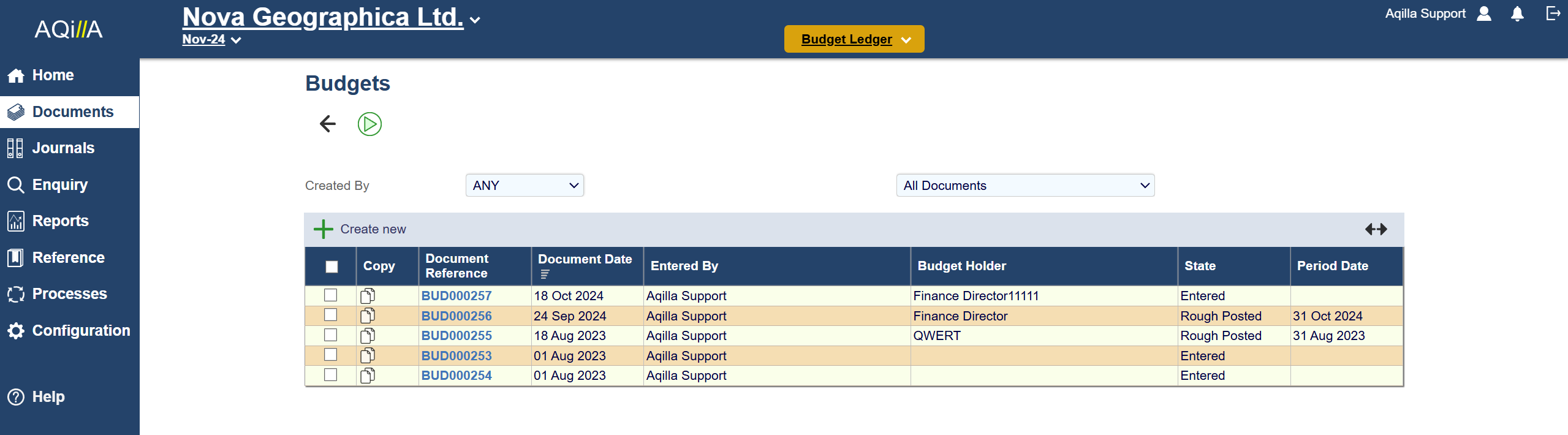Click the expand width arrows icon
Screen dimensions: 1568x435
point(1376,229)
